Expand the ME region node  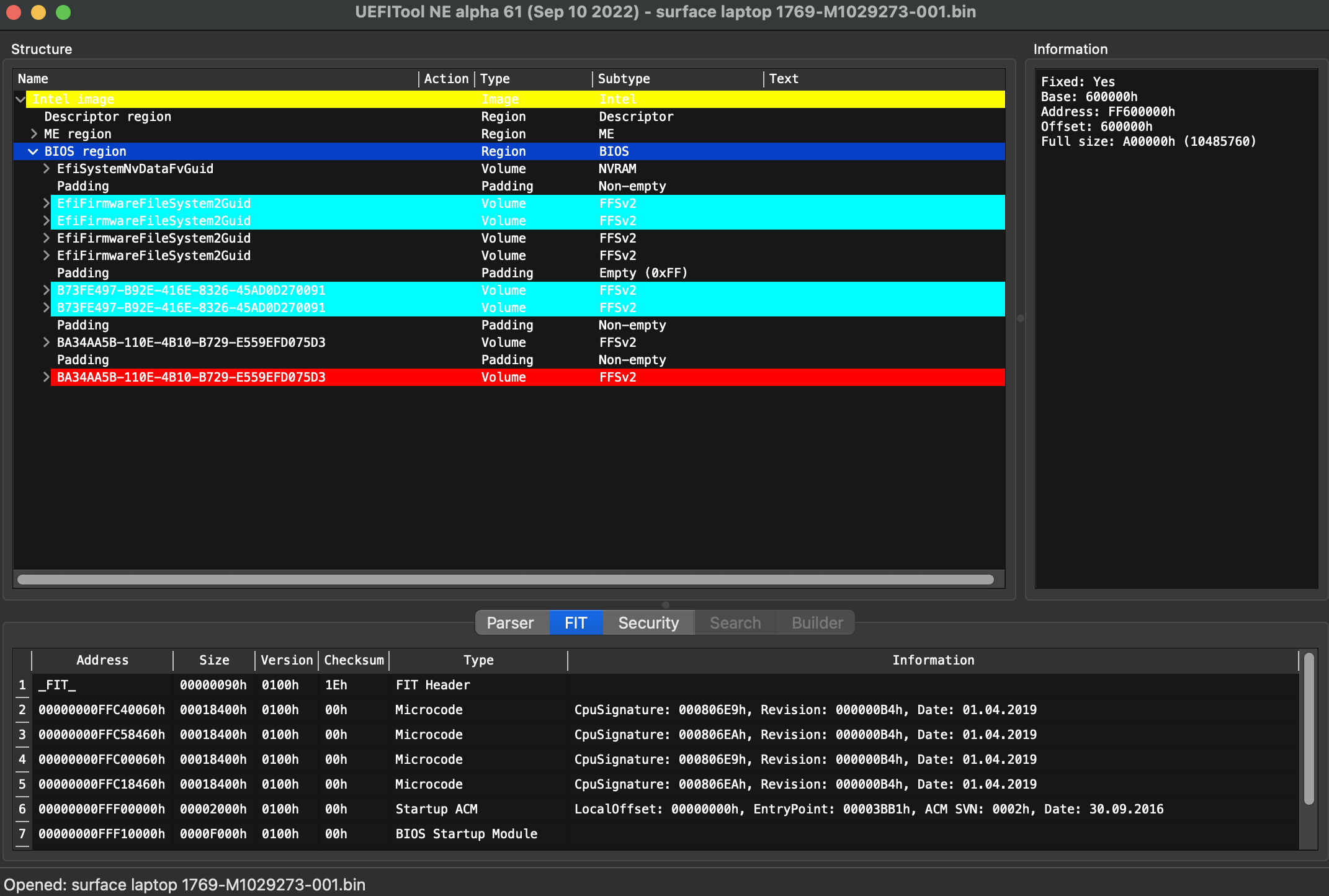click(x=34, y=133)
